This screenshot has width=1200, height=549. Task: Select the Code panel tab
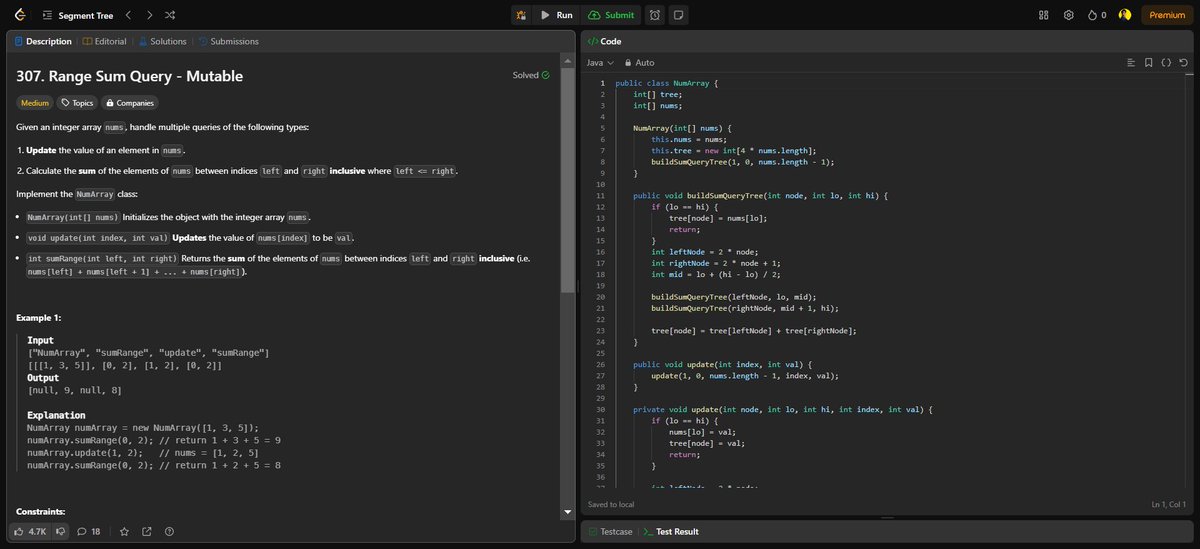(604, 41)
